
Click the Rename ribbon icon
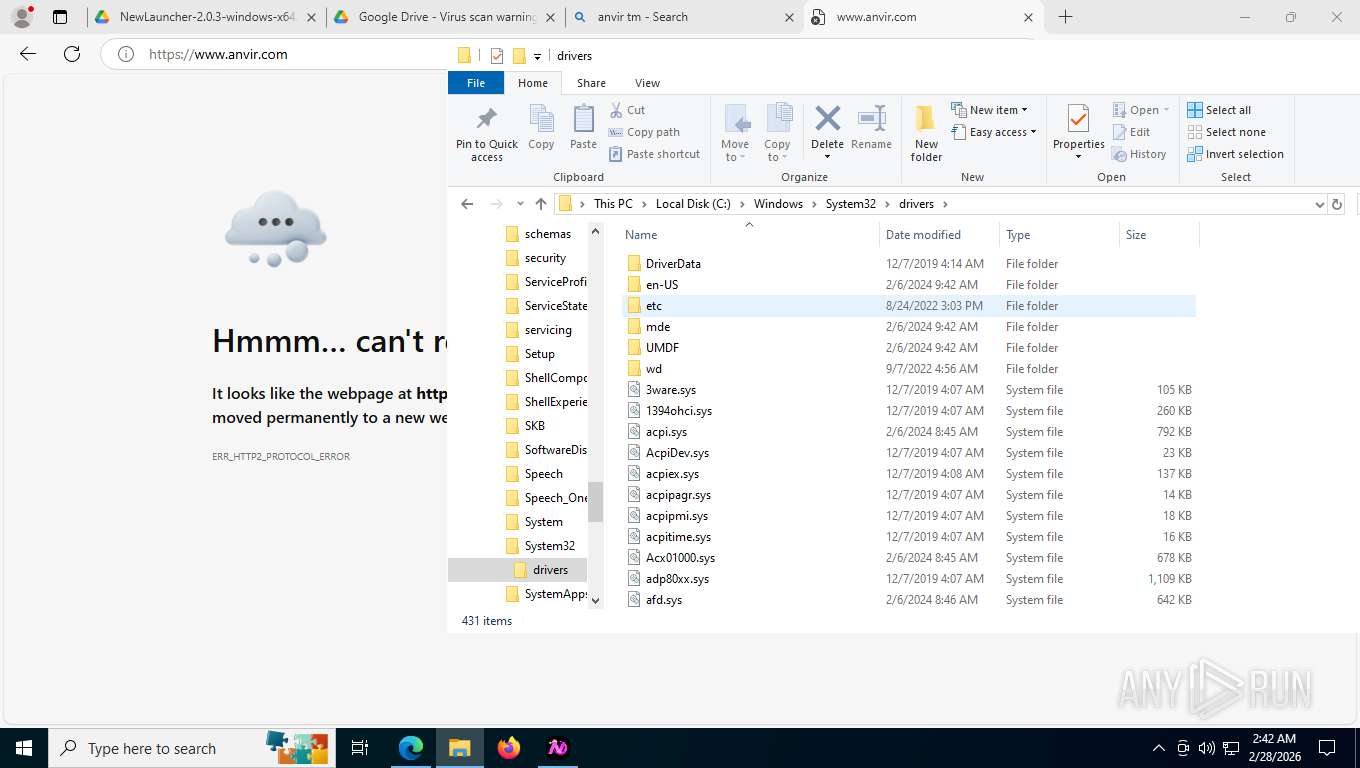click(x=871, y=128)
